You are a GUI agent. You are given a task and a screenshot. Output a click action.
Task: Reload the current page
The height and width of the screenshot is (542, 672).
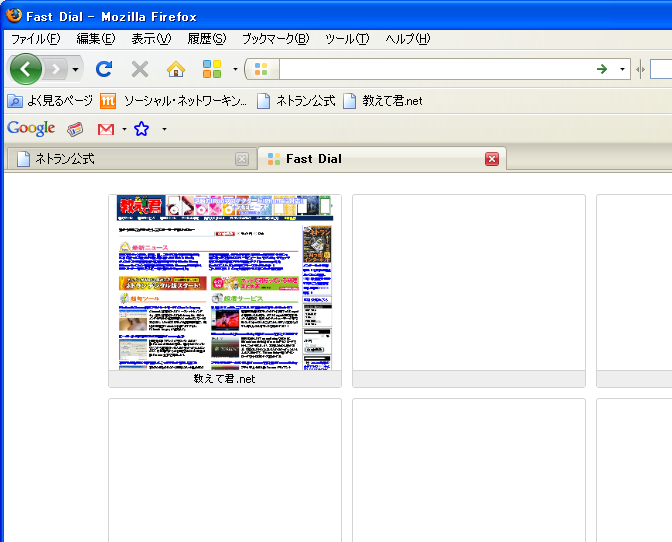(x=104, y=69)
